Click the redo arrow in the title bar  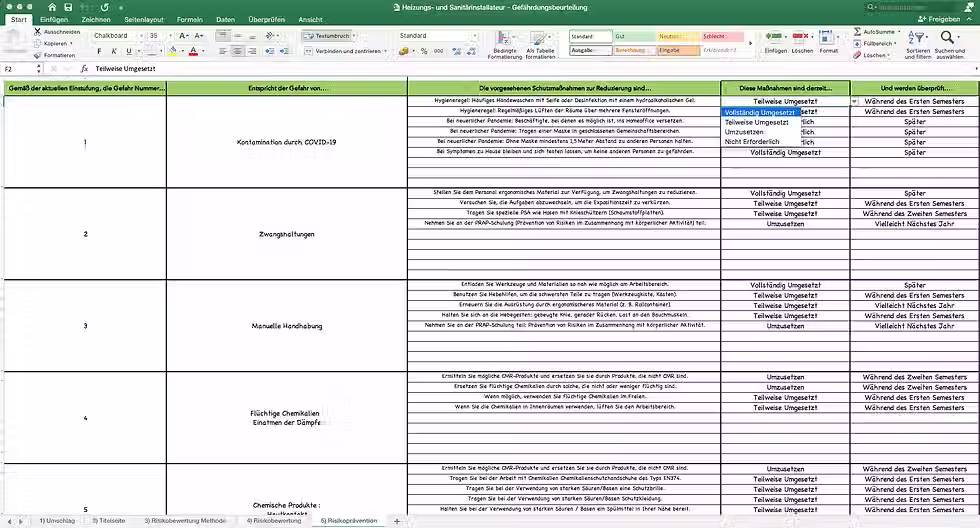pos(104,7)
